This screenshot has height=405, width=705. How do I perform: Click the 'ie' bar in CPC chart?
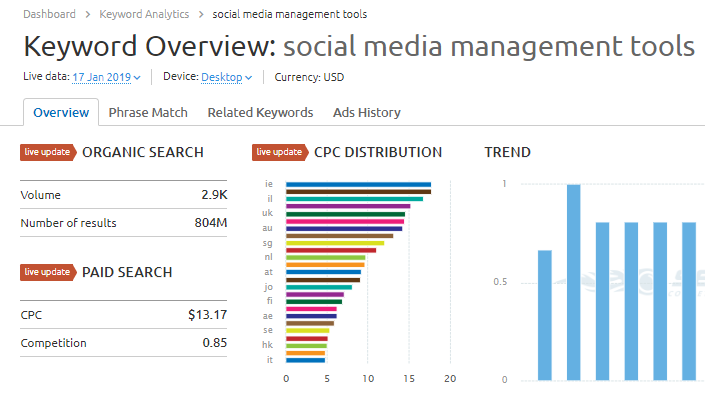pos(358,184)
